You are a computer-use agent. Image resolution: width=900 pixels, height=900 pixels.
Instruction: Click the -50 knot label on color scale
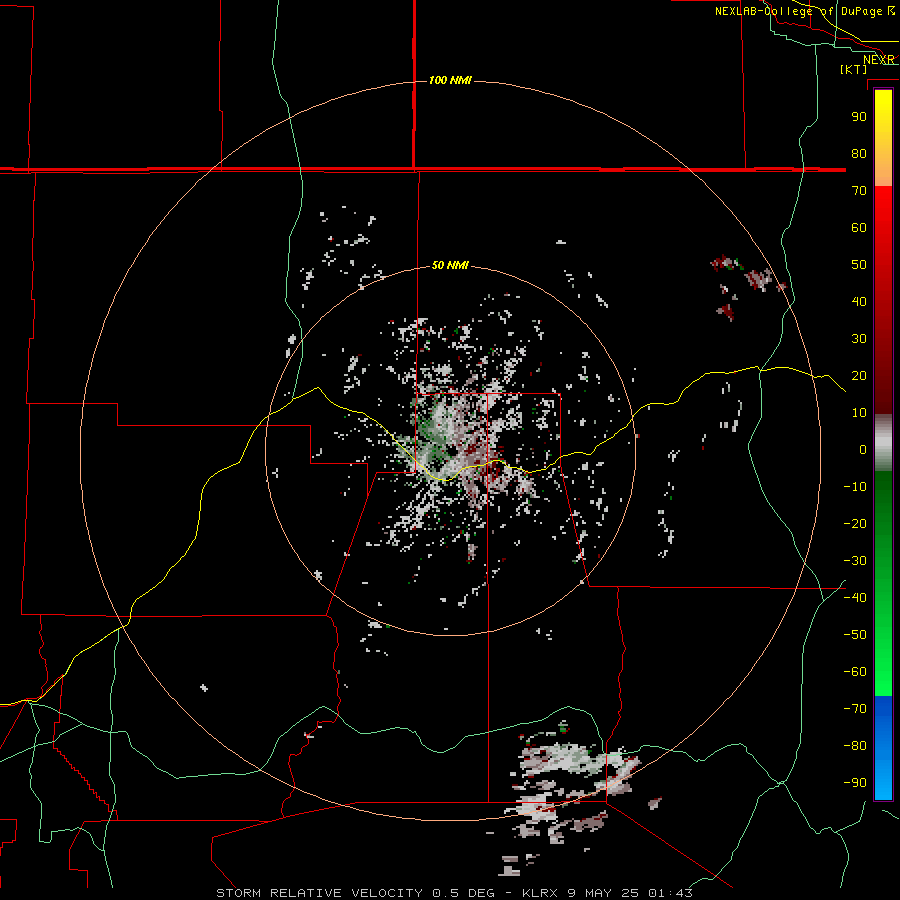pyautogui.click(x=855, y=635)
